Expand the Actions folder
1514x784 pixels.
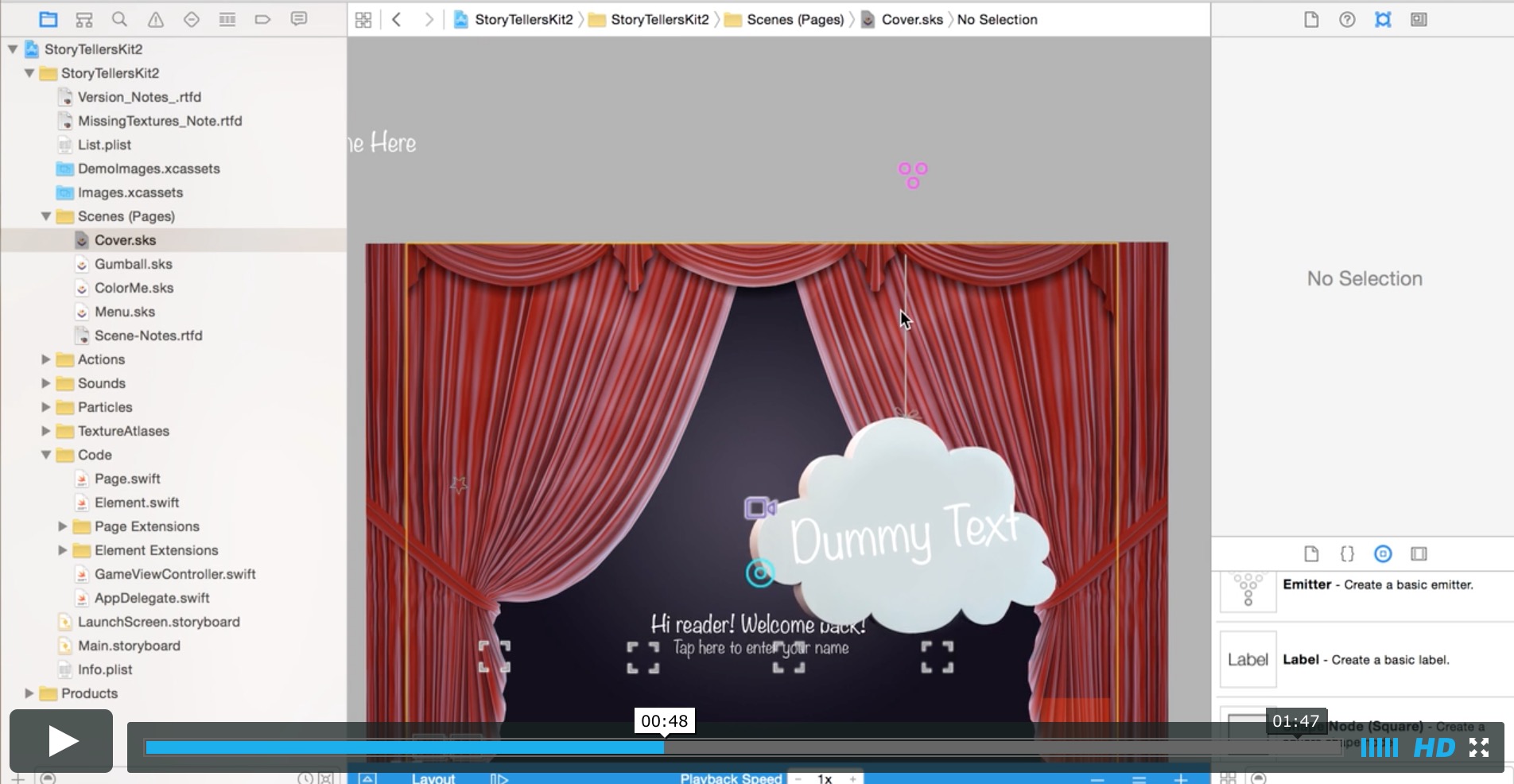[x=46, y=359]
